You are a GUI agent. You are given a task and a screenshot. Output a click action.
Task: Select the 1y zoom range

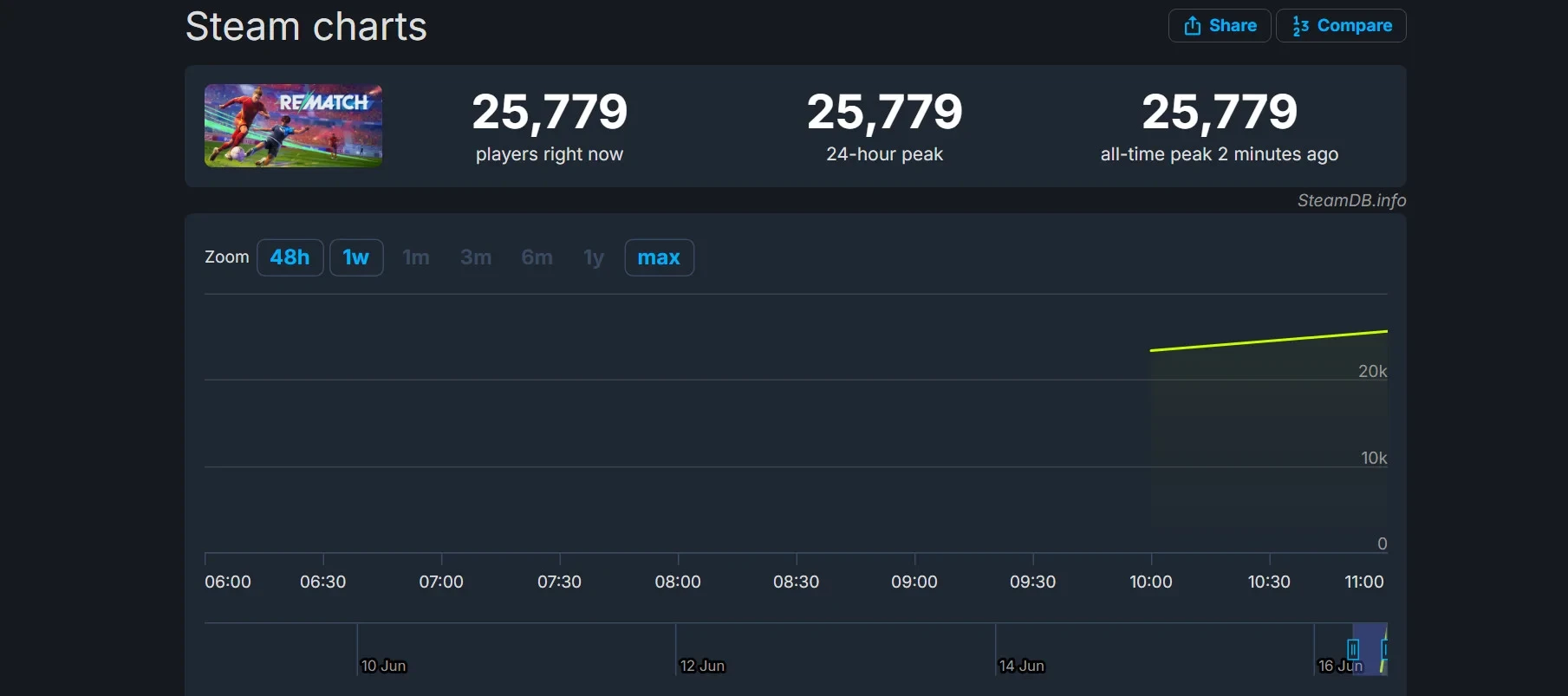click(x=594, y=257)
